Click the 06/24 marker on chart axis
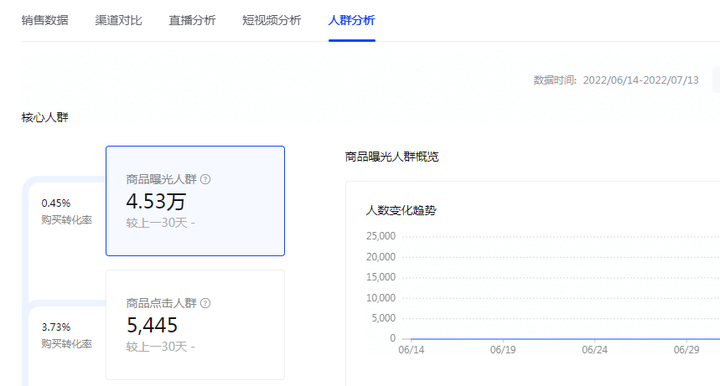Image resolution: width=720 pixels, height=386 pixels. (595, 350)
